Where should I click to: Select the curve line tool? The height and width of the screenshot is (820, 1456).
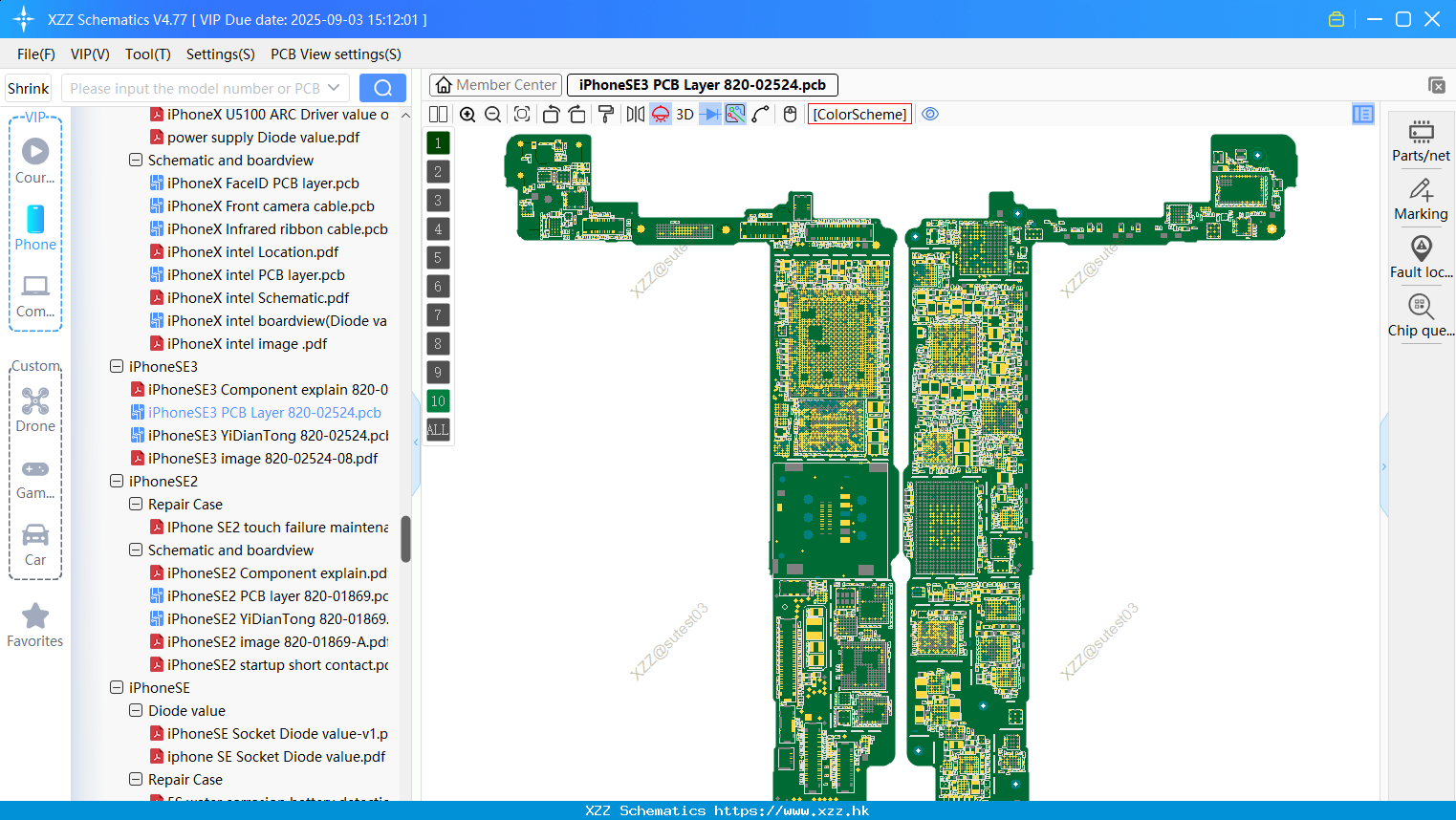pyautogui.click(x=761, y=114)
